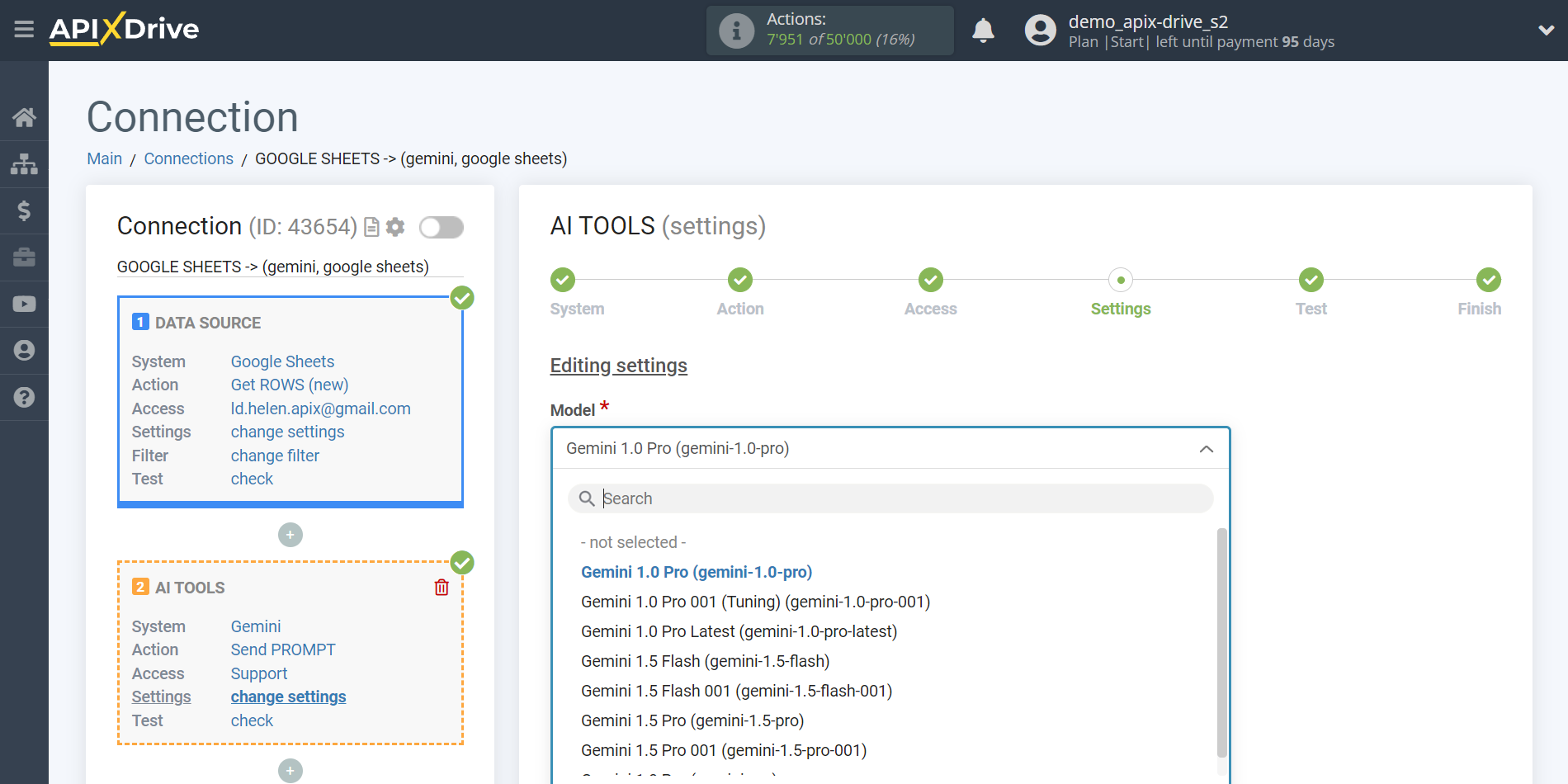Click the demo_apix-drive_s2 account name

[1148, 21]
